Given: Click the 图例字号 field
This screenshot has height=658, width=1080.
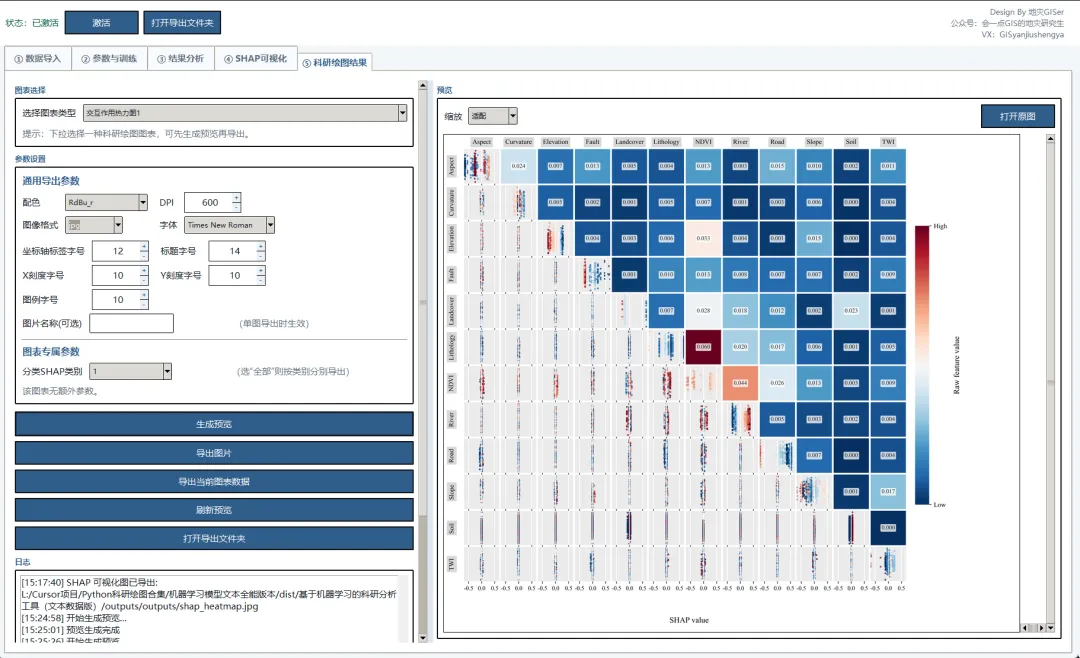Looking at the screenshot, I should 116,300.
